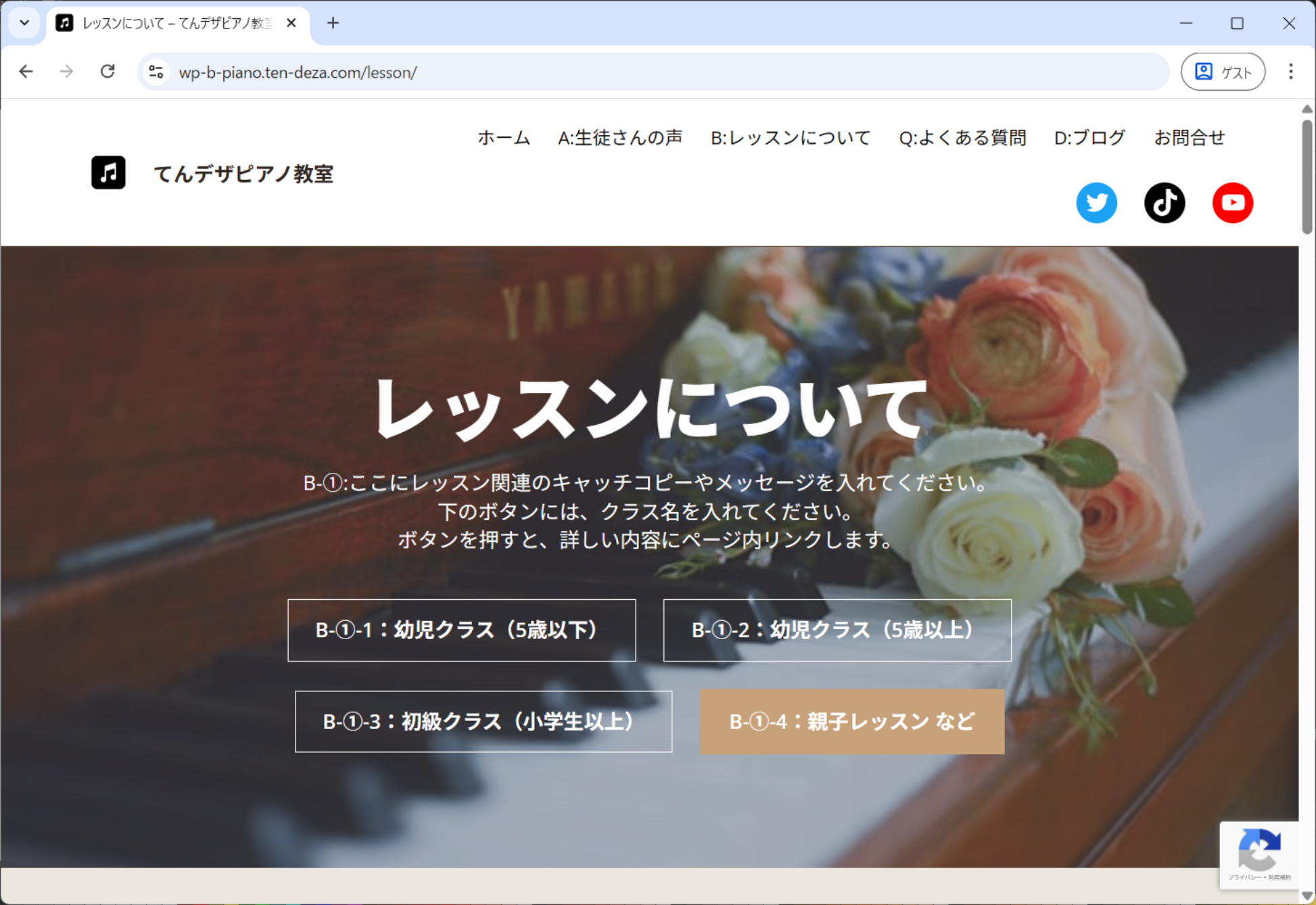Go back to previous page
Screen dimensions: 1316x905
click(26, 72)
